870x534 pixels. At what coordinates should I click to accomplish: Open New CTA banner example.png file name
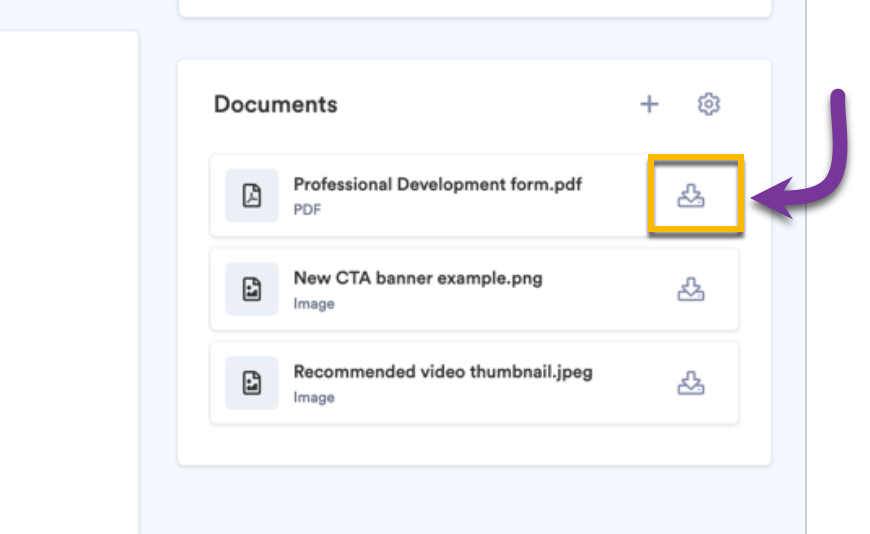[418, 278]
